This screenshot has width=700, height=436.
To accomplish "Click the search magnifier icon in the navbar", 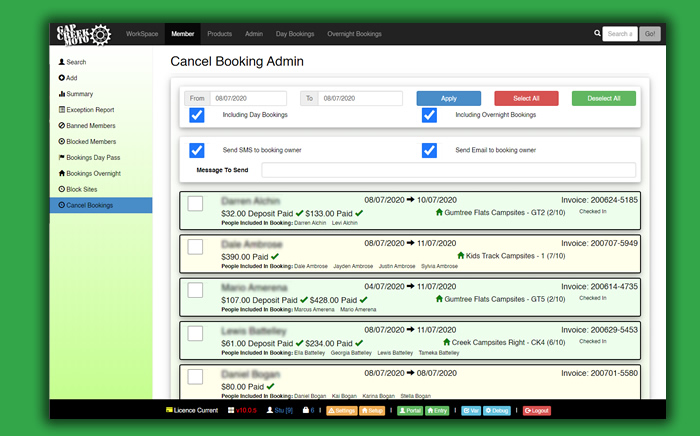I will coord(597,33).
